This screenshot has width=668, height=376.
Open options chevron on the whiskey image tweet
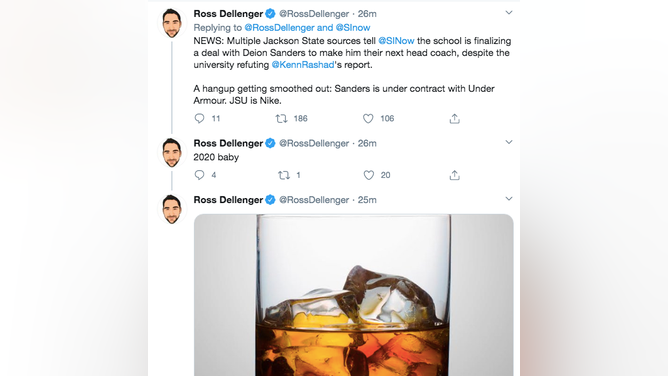click(509, 199)
